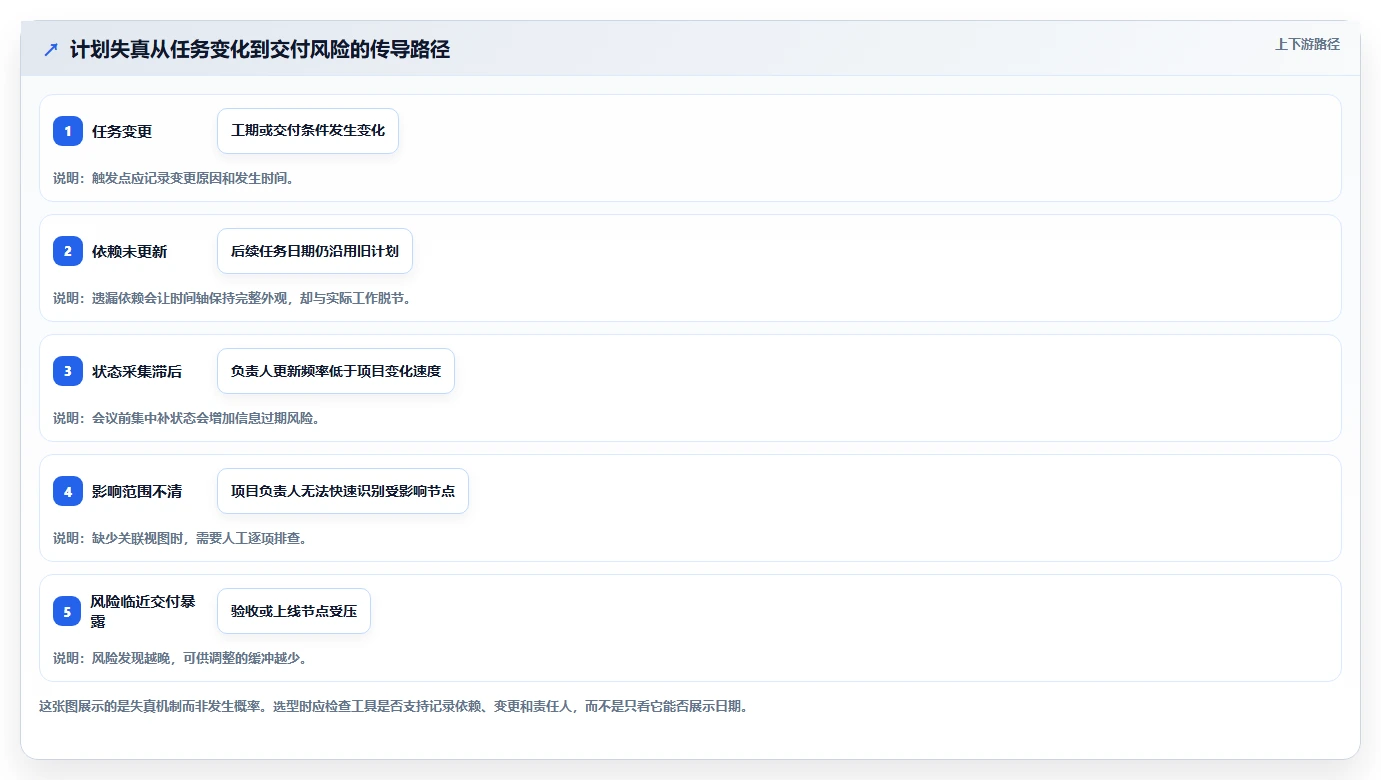Click step number 5 badge
The image size is (1381, 780).
(68, 611)
